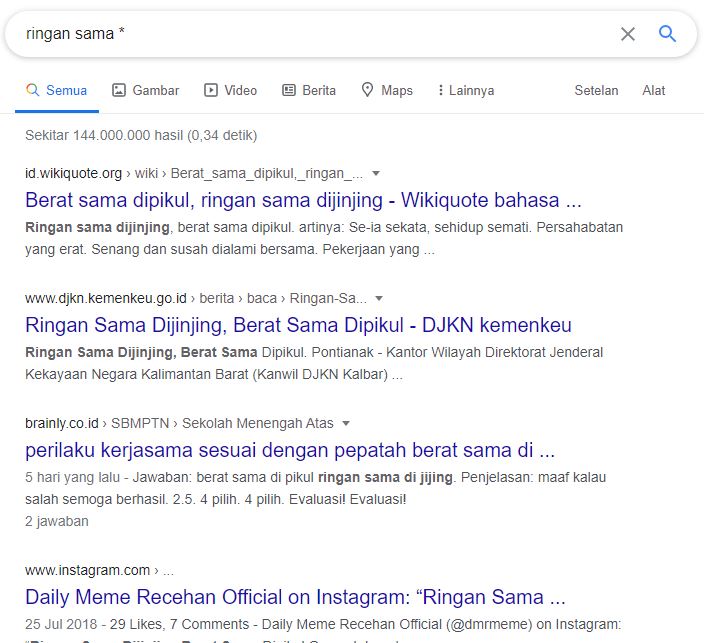Open the Wikiquote result Berat sama dipikul
704x643 pixels.
pyautogui.click(x=303, y=200)
